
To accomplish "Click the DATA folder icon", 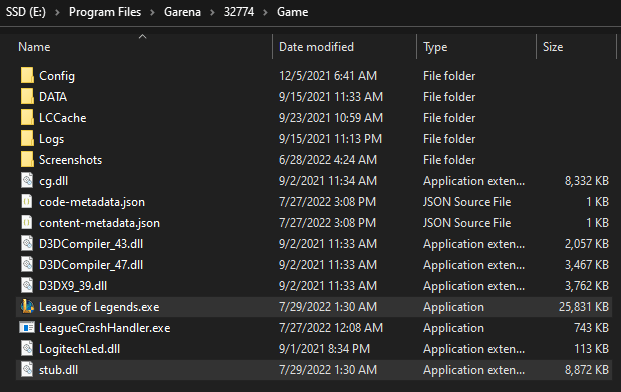I will pyautogui.click(x=27, y=96).
